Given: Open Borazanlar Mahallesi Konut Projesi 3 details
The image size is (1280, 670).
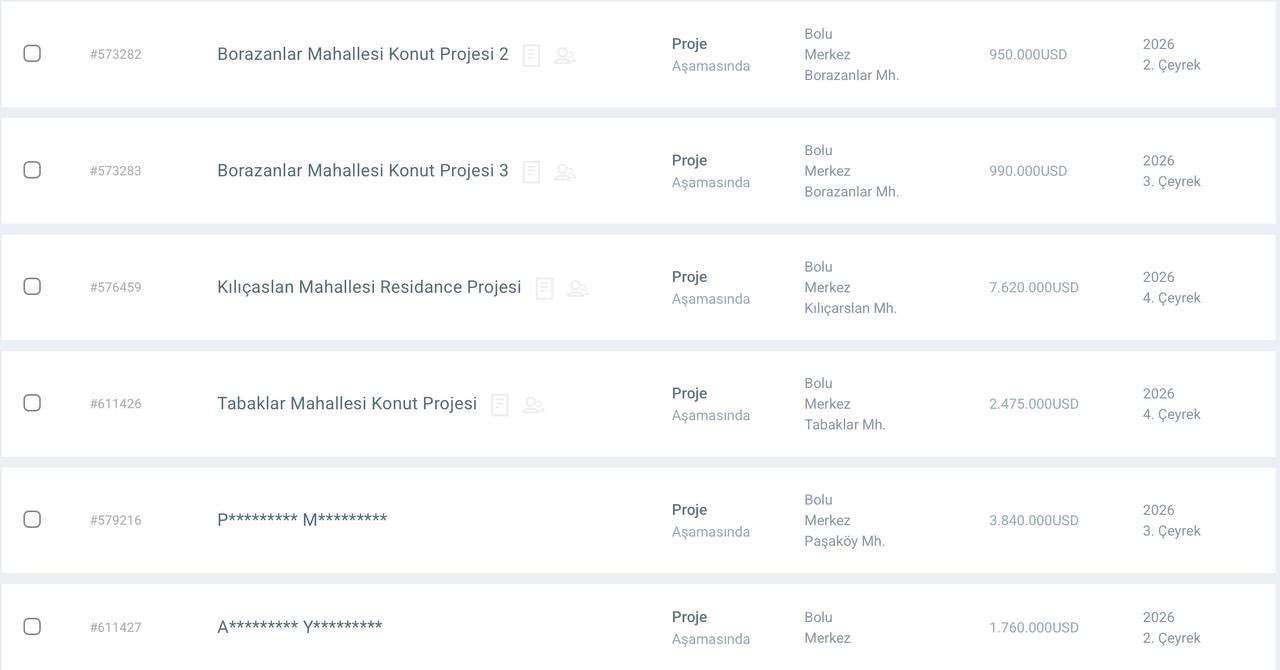Looking at the screenshot, I should click(x=362, y=171).
